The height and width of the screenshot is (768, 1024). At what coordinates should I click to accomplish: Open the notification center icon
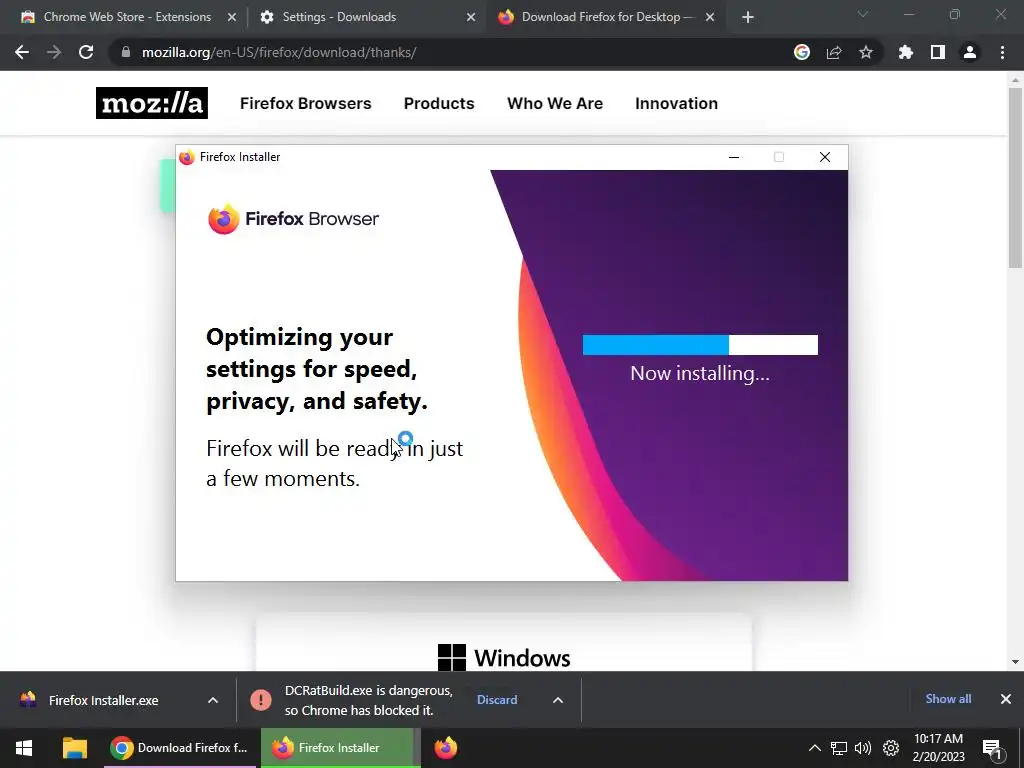[992, 748]
